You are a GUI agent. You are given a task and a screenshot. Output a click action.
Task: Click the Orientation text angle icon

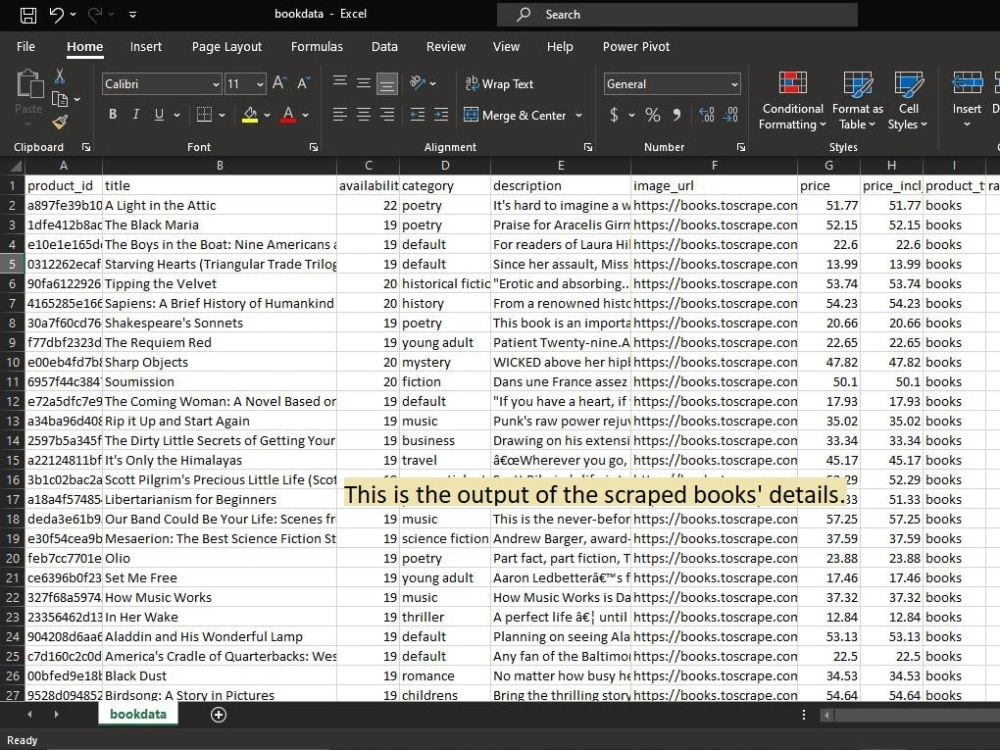tap(418, 82)
